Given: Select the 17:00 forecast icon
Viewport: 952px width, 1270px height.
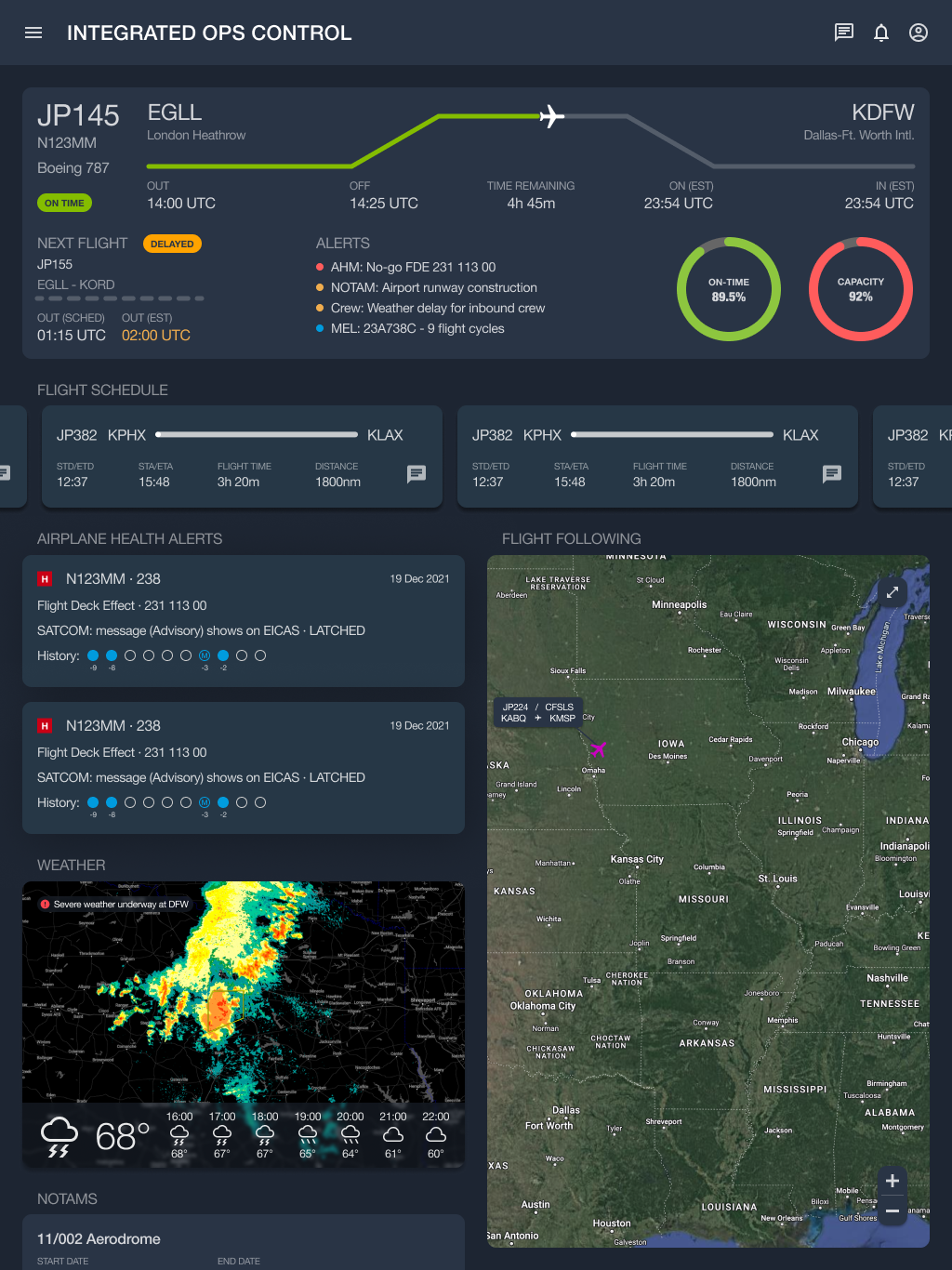Looking at the screenshot, I should [x=222, y=1135].
